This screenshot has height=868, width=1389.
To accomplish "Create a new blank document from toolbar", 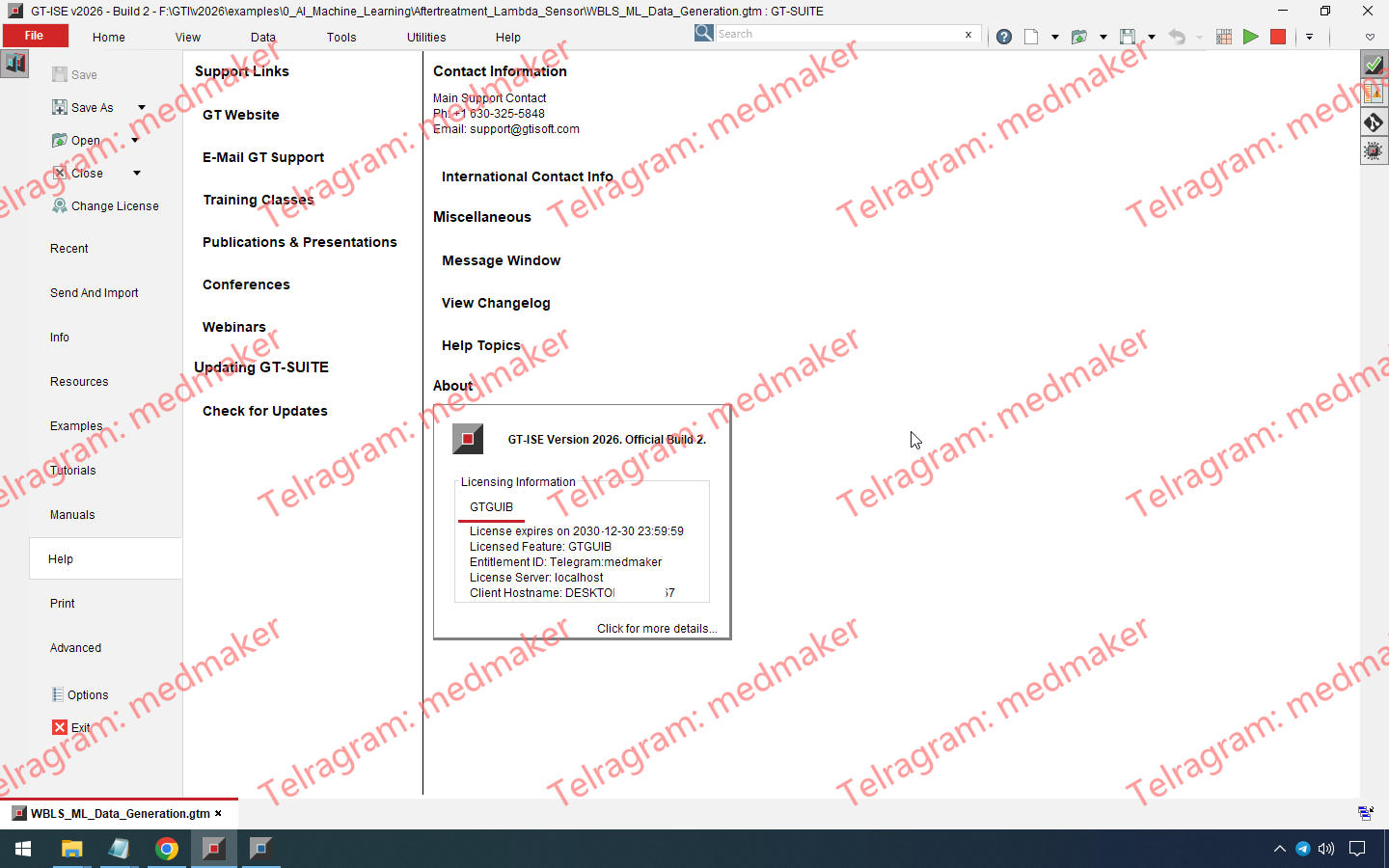I will [x=1031, y=37].
